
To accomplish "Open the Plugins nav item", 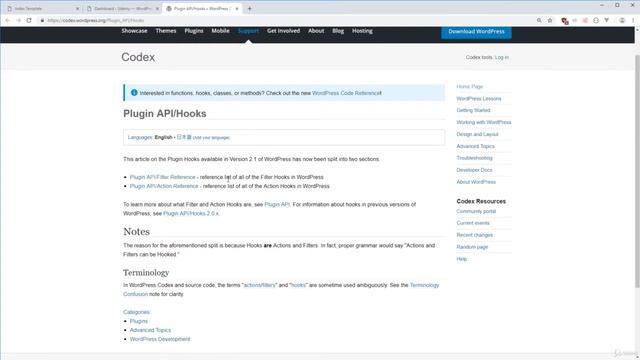I will tap(194, 31).
